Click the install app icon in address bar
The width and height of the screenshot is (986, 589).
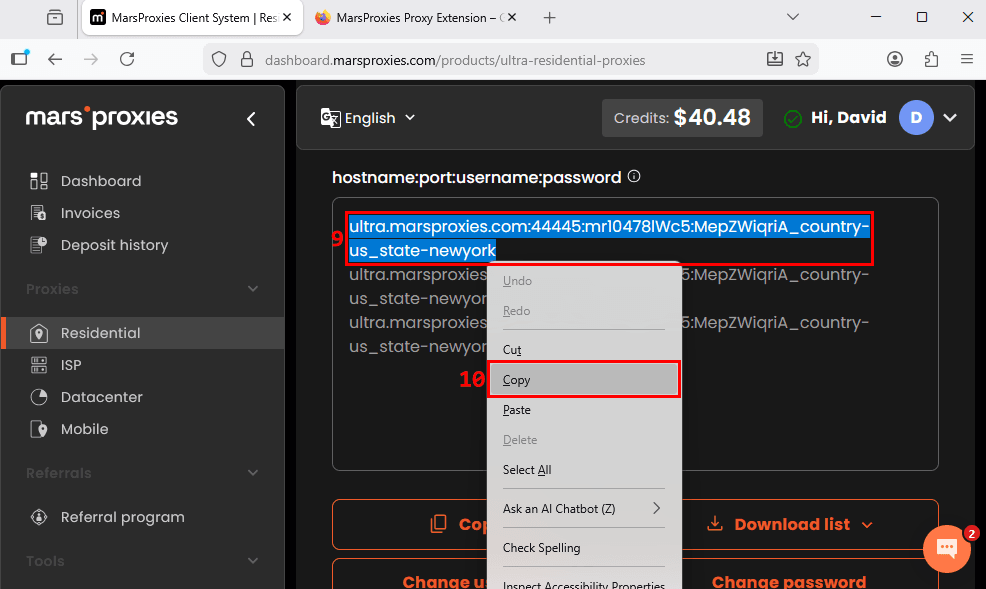coord(775,59)
